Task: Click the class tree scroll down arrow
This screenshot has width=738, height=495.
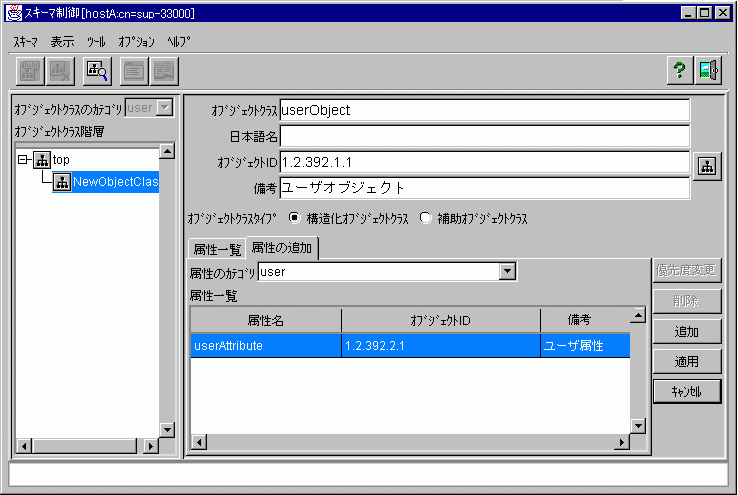Action: click(168, 430)
